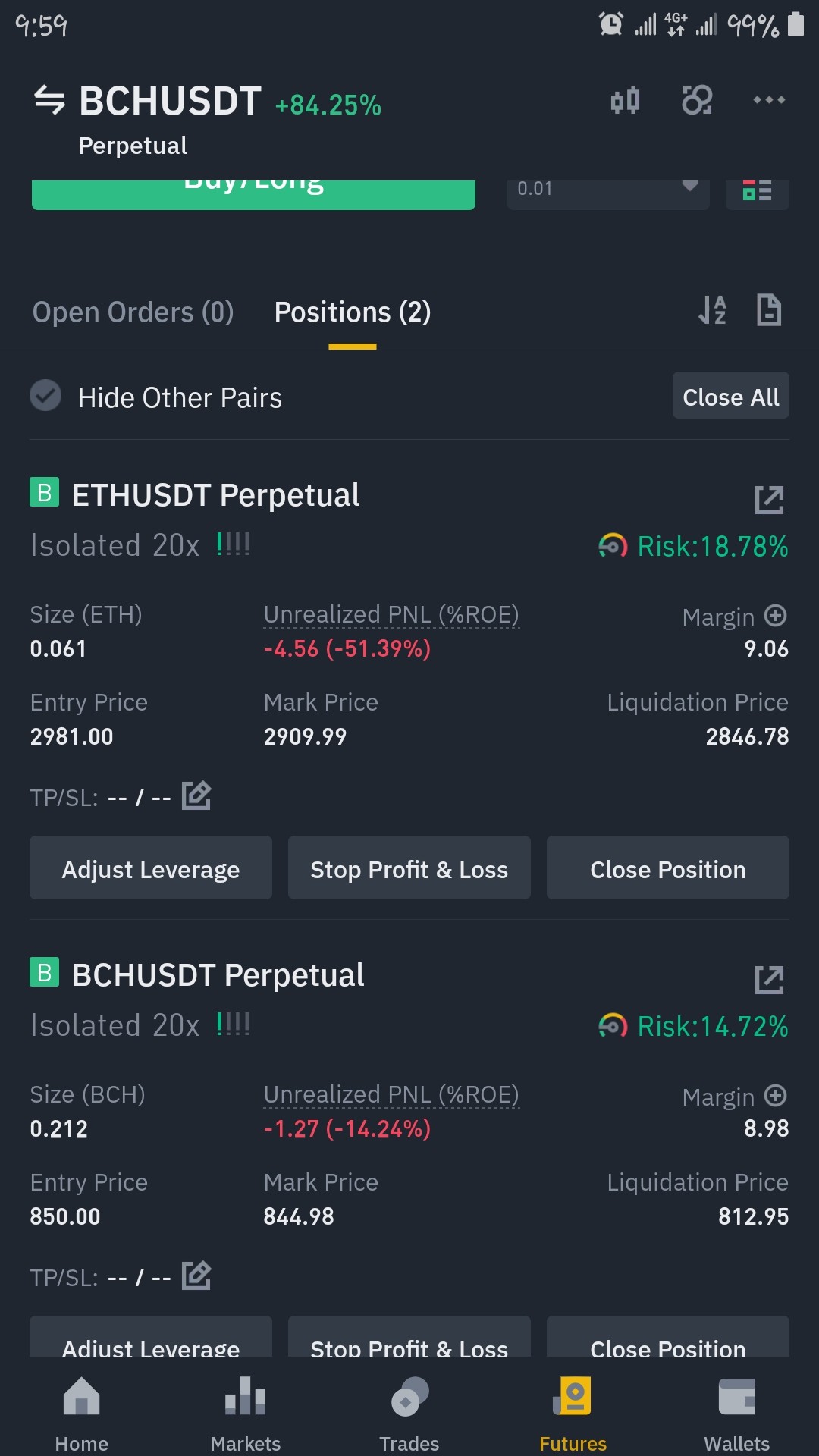
Task: Switch to the Open Orders (0) tab
Action: click(x=133, y=312)
